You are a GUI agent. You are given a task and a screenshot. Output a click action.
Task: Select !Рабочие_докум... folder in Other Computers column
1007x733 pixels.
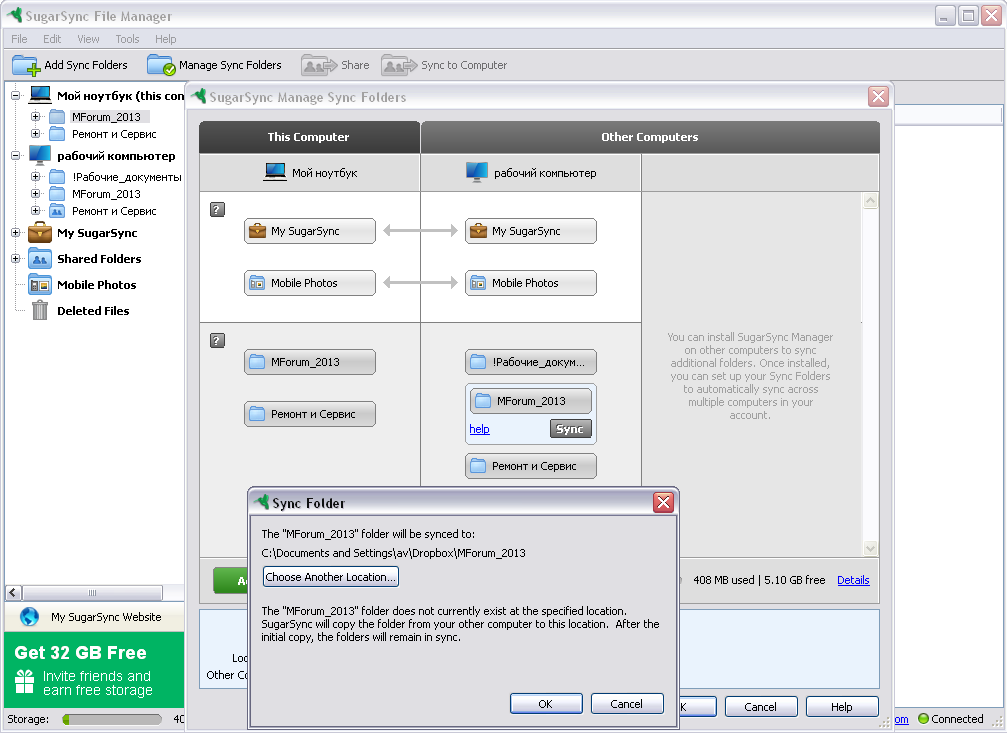[530, 362]
